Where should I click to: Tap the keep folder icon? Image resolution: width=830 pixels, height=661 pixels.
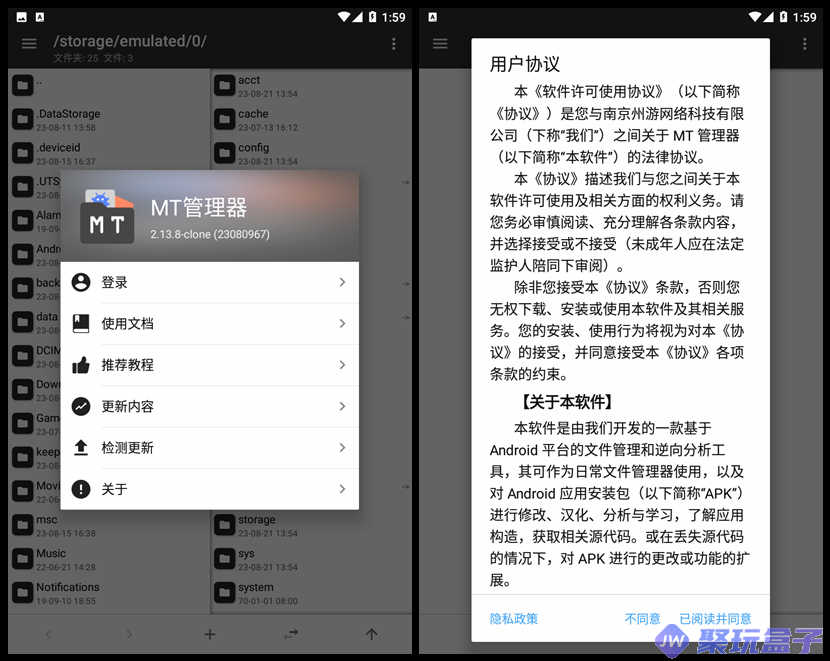22,457
